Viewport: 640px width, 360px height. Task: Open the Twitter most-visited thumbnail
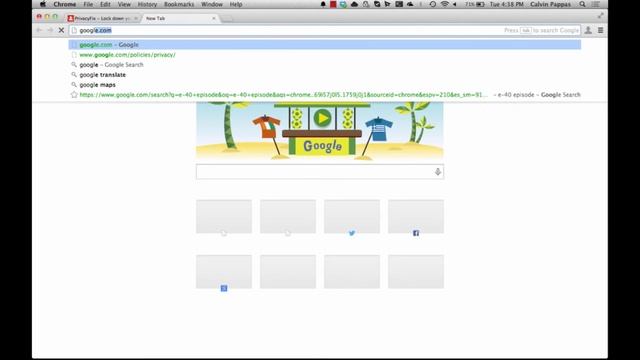pyautogui.click(x=352, y=216)
